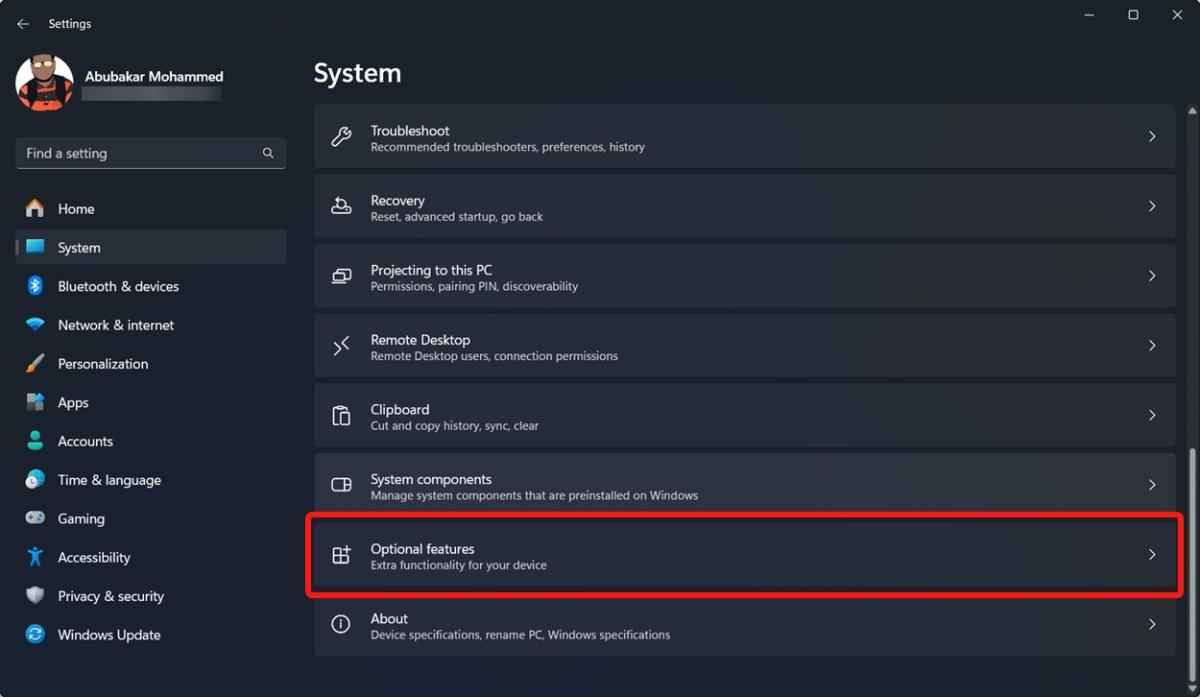Go back using the back arrow

[22, 23]
